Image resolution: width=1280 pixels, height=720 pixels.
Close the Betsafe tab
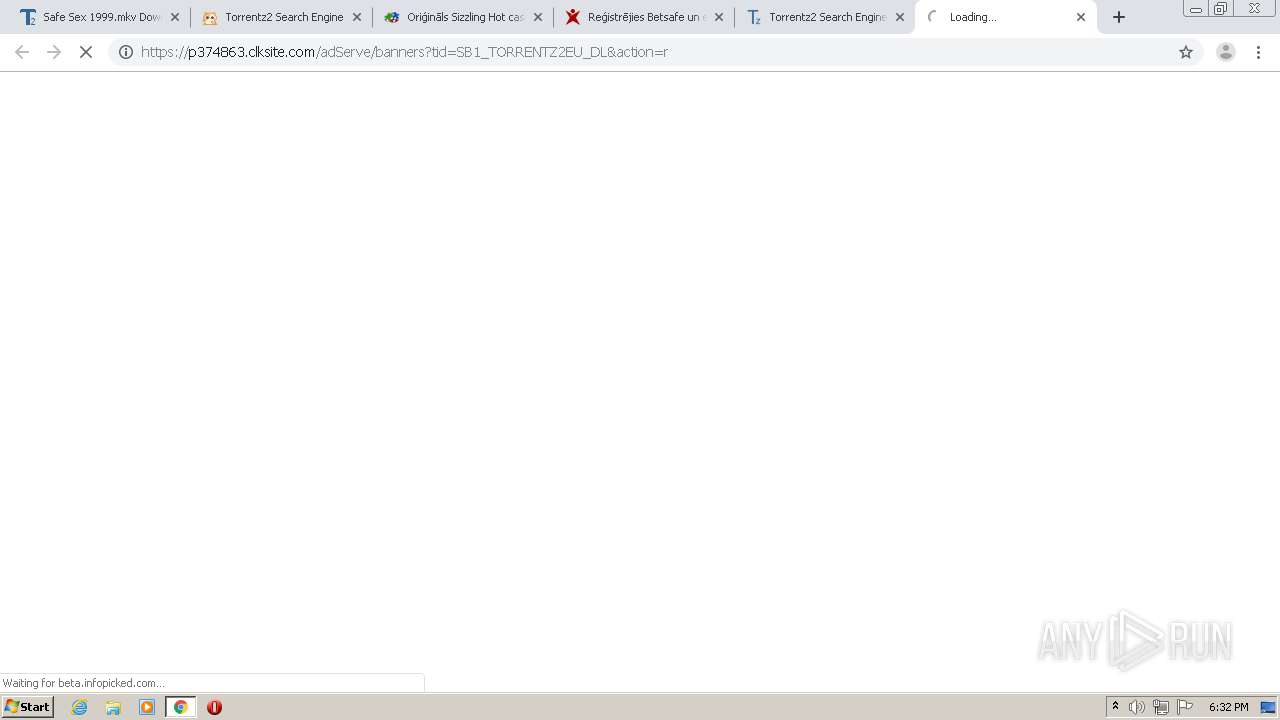[x=719, y=17]
